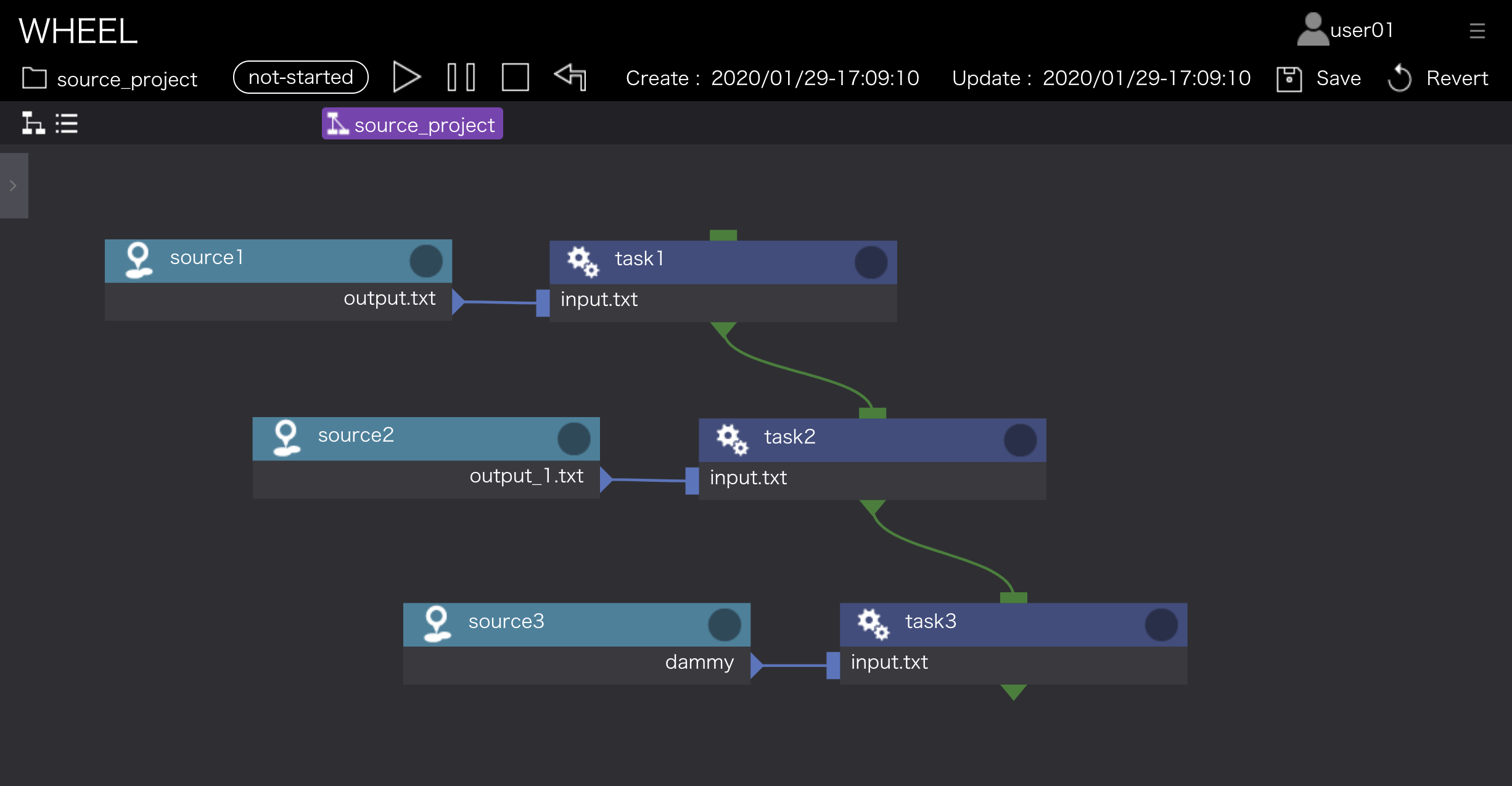The height and width of the screenshot is (786, 1512).
Task: Pause the project execution
Action: point(461,78)
